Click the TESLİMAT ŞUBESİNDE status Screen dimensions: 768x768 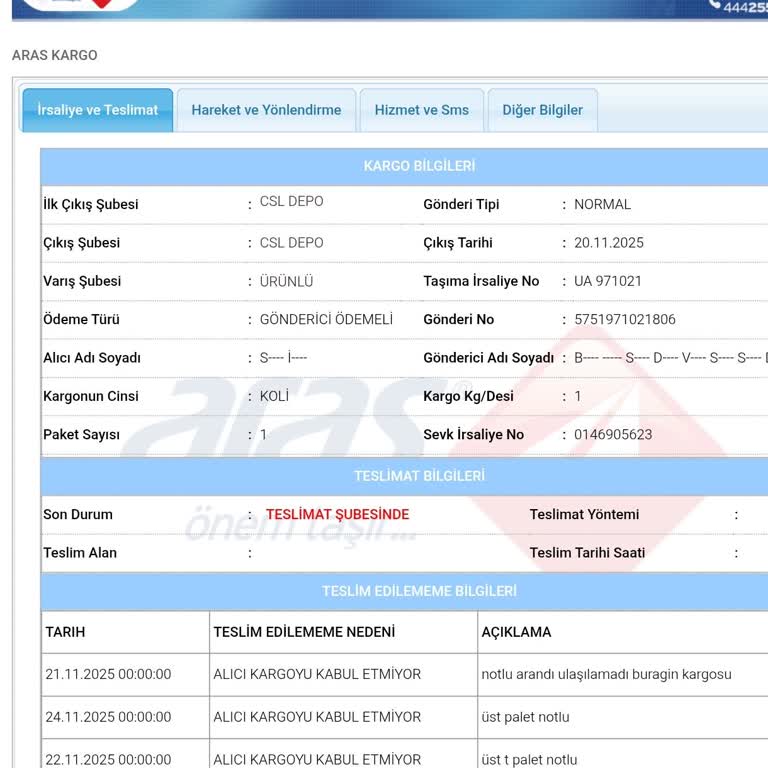coord(337,514)
